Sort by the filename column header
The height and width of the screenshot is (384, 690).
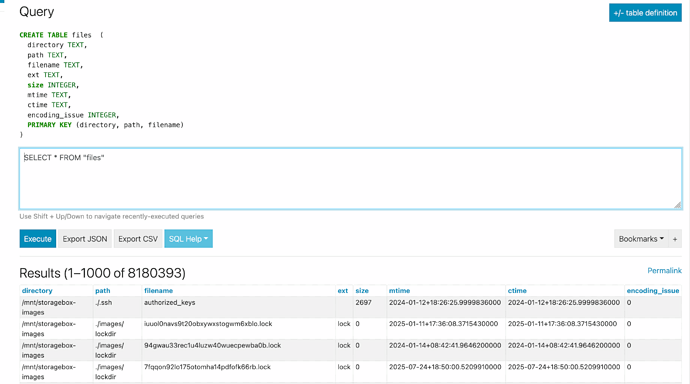tap(158, 290)
